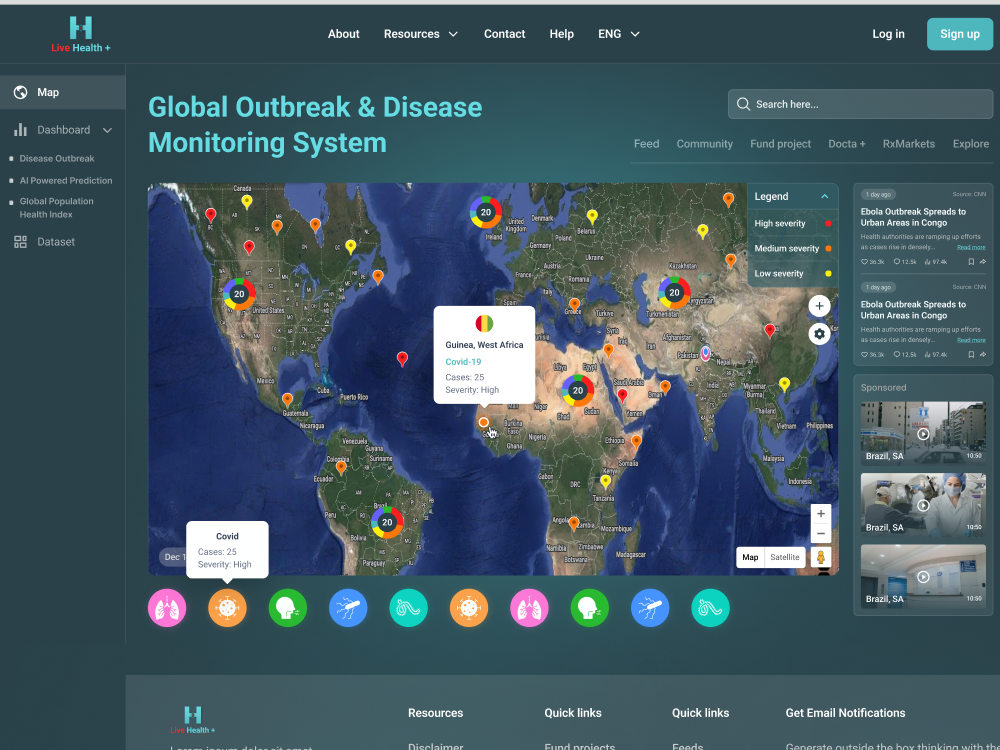The height and width of the screenshot is (750, 1000).
Task: Share the lower Ebola news card
Action: tap(983, 355)
